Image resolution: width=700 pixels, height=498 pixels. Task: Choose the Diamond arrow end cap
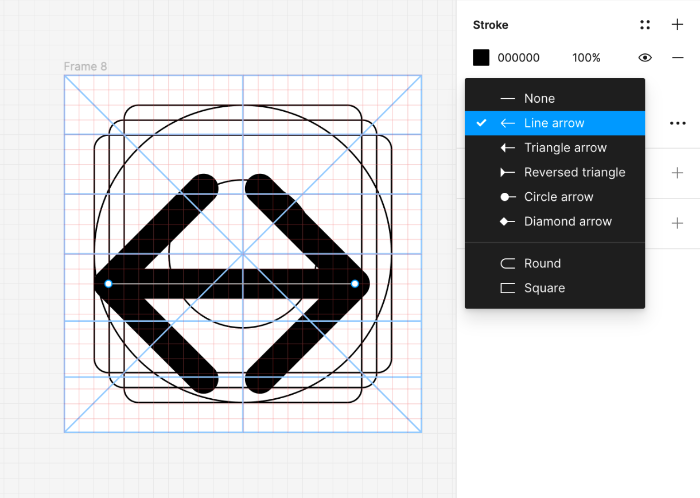555,221
